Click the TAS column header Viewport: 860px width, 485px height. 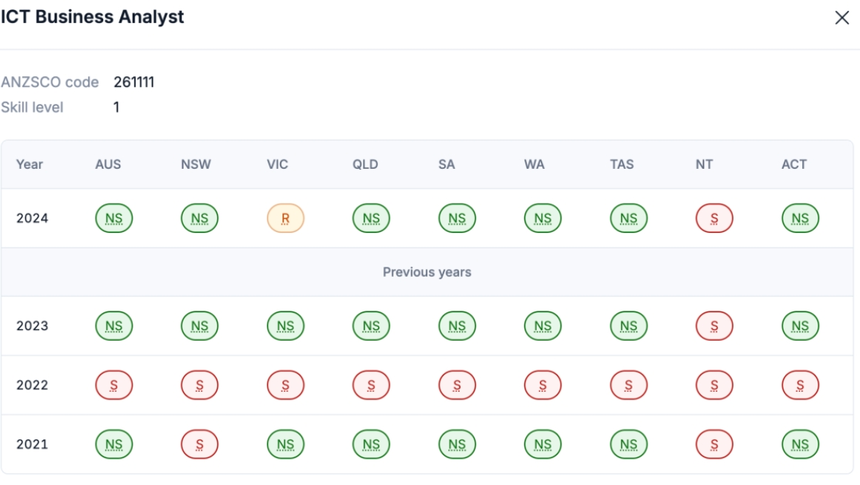pos(622,165)
